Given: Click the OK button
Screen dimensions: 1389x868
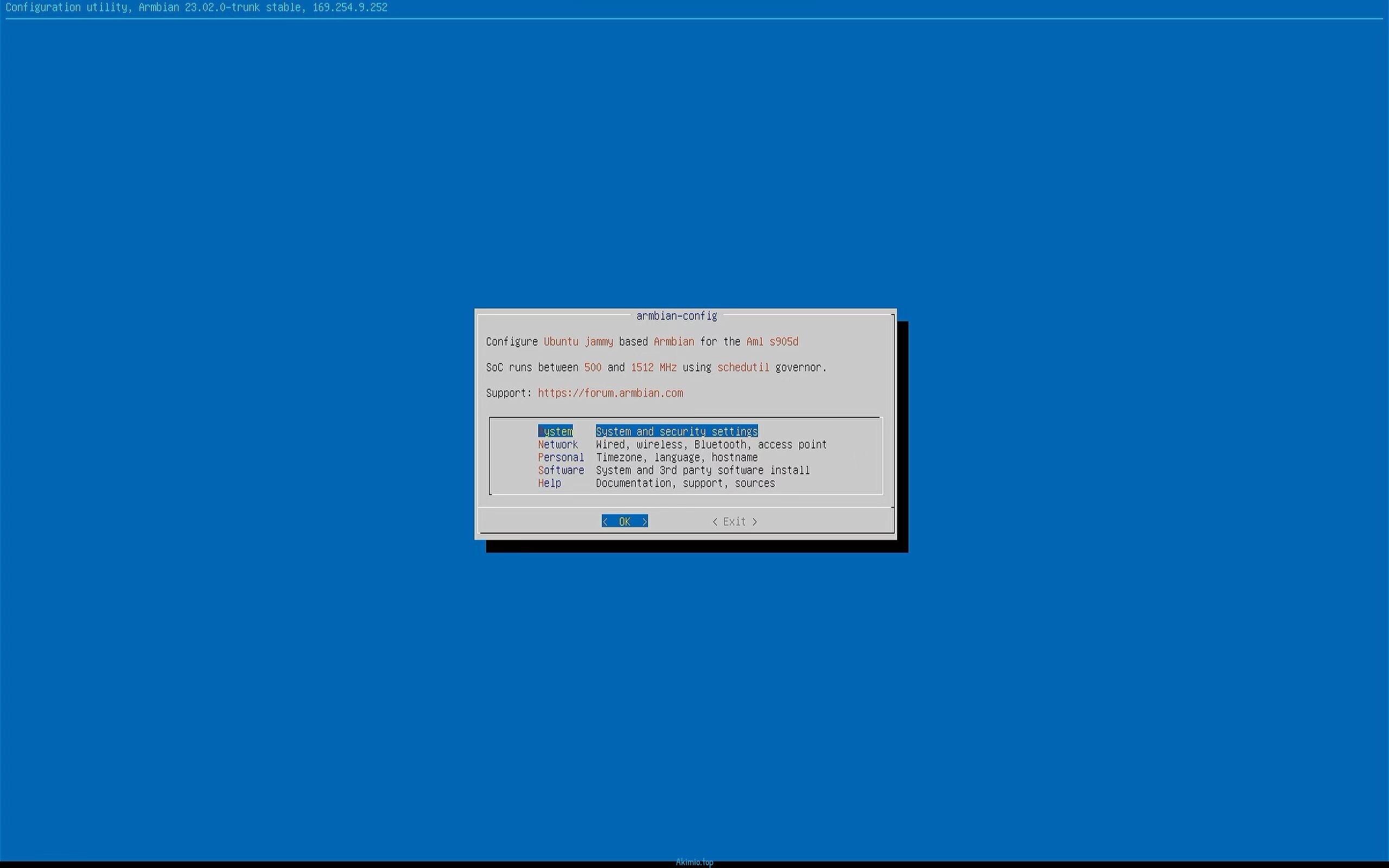Looking at the screenshot, I should [x=625, y=521].
